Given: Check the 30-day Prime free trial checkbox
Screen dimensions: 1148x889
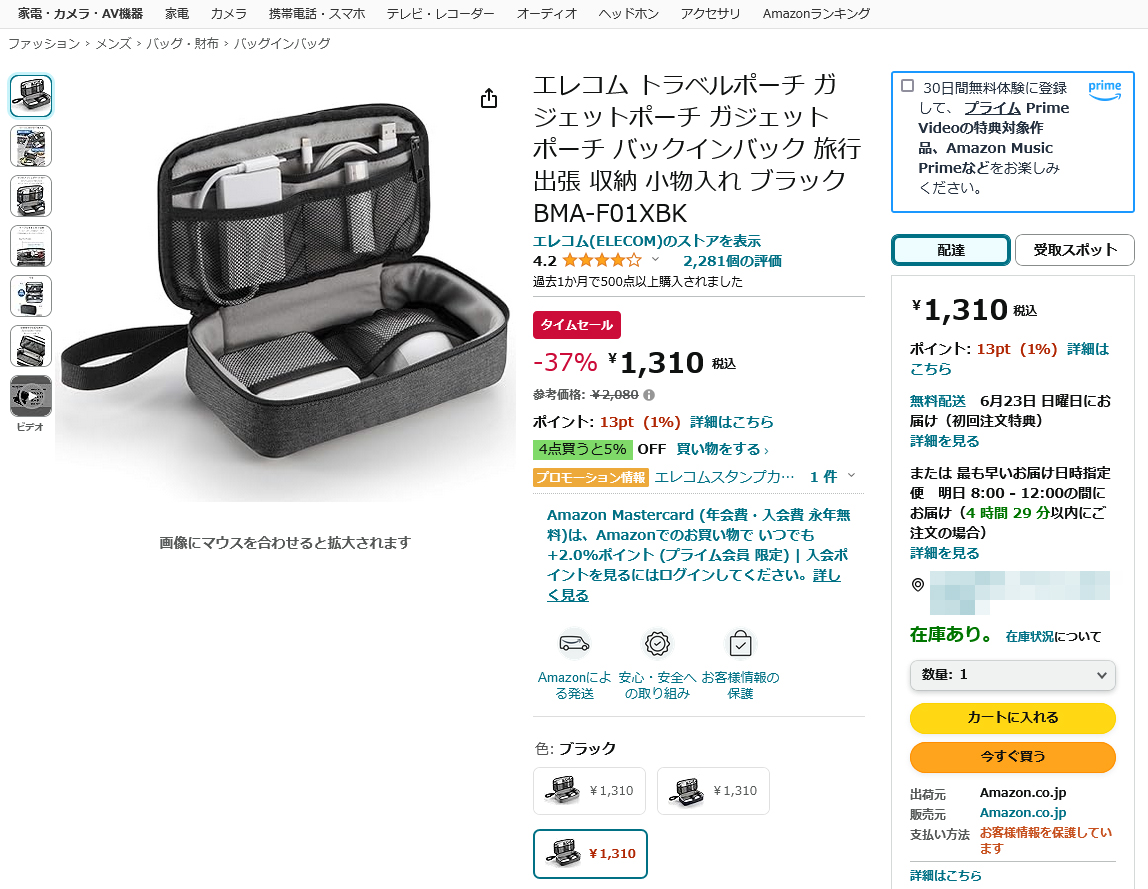Looking at the screenshot, I should [908, 86].
